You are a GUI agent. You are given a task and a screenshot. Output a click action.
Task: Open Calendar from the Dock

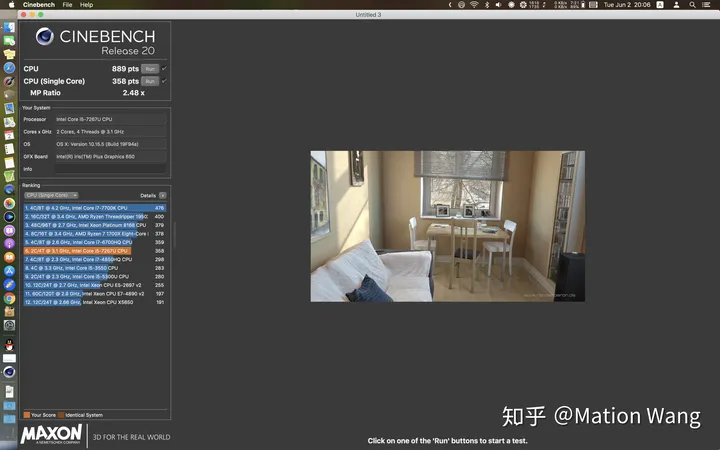click(x=9, y=135)
